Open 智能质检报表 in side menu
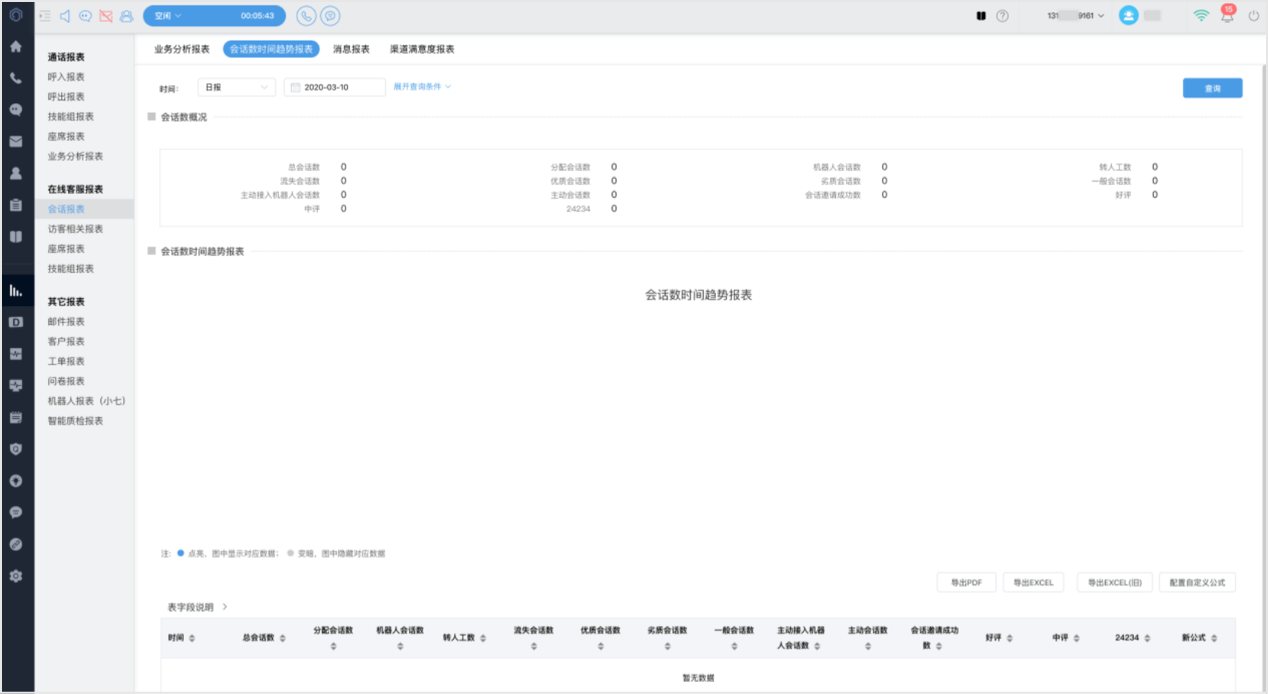Screen dimensions: 1268x694 pyautogui.click(x=76, y=421)
